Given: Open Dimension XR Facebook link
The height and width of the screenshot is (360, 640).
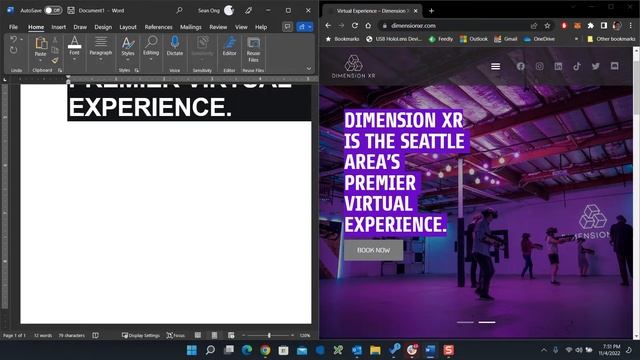Looking at the screenshot, I should point(520,66).
